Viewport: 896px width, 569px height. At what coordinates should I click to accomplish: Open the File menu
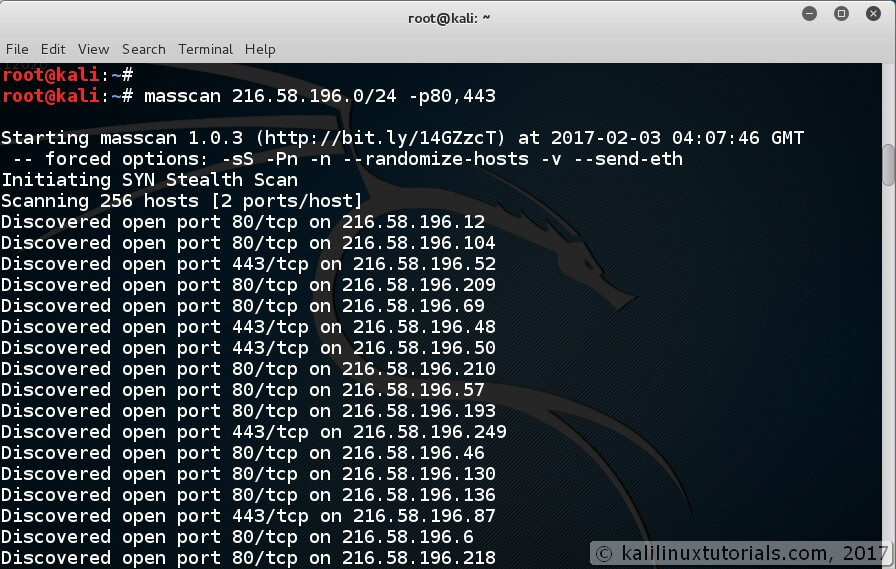(17, 49)
